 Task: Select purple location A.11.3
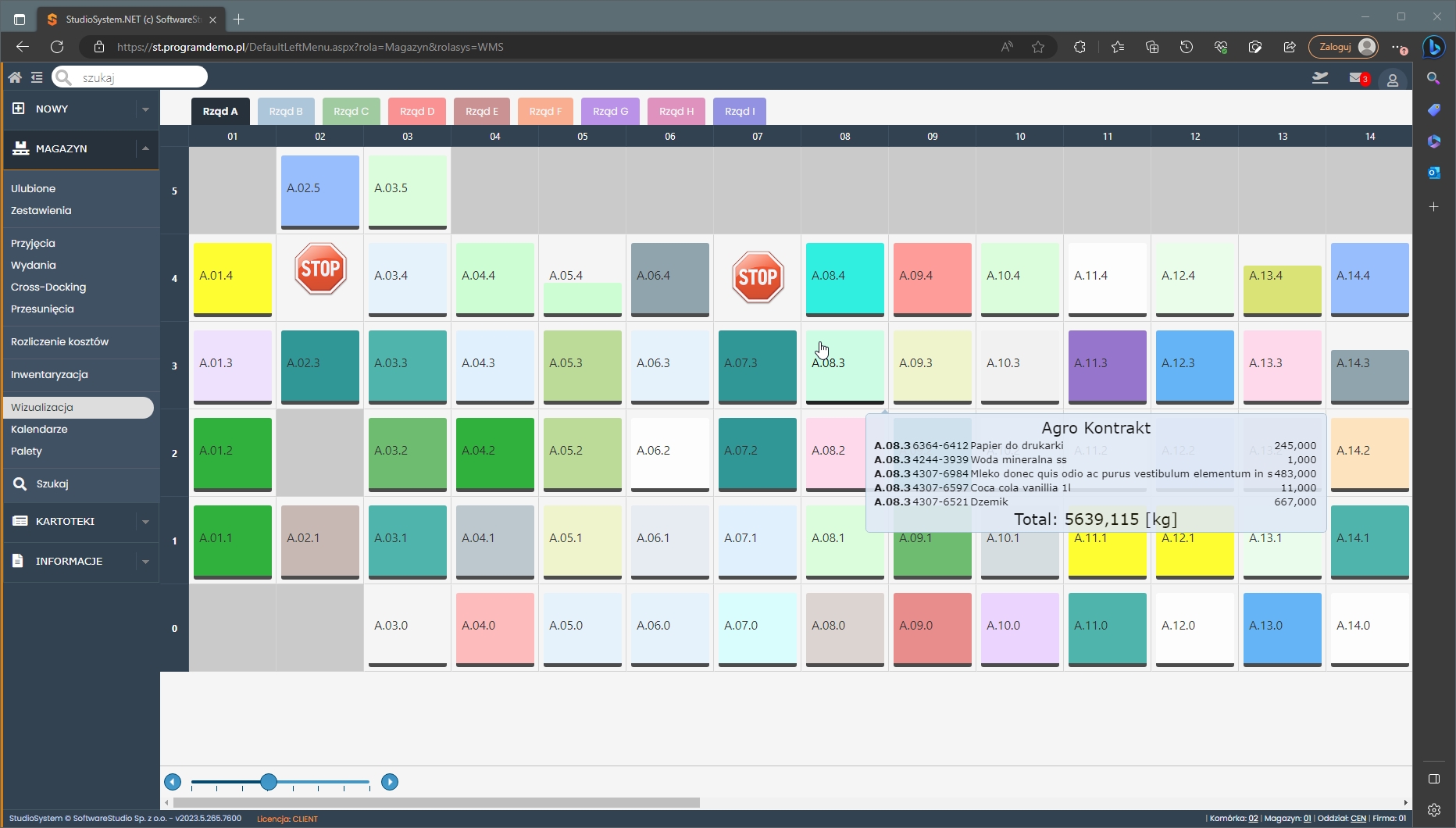(1108, 366)
